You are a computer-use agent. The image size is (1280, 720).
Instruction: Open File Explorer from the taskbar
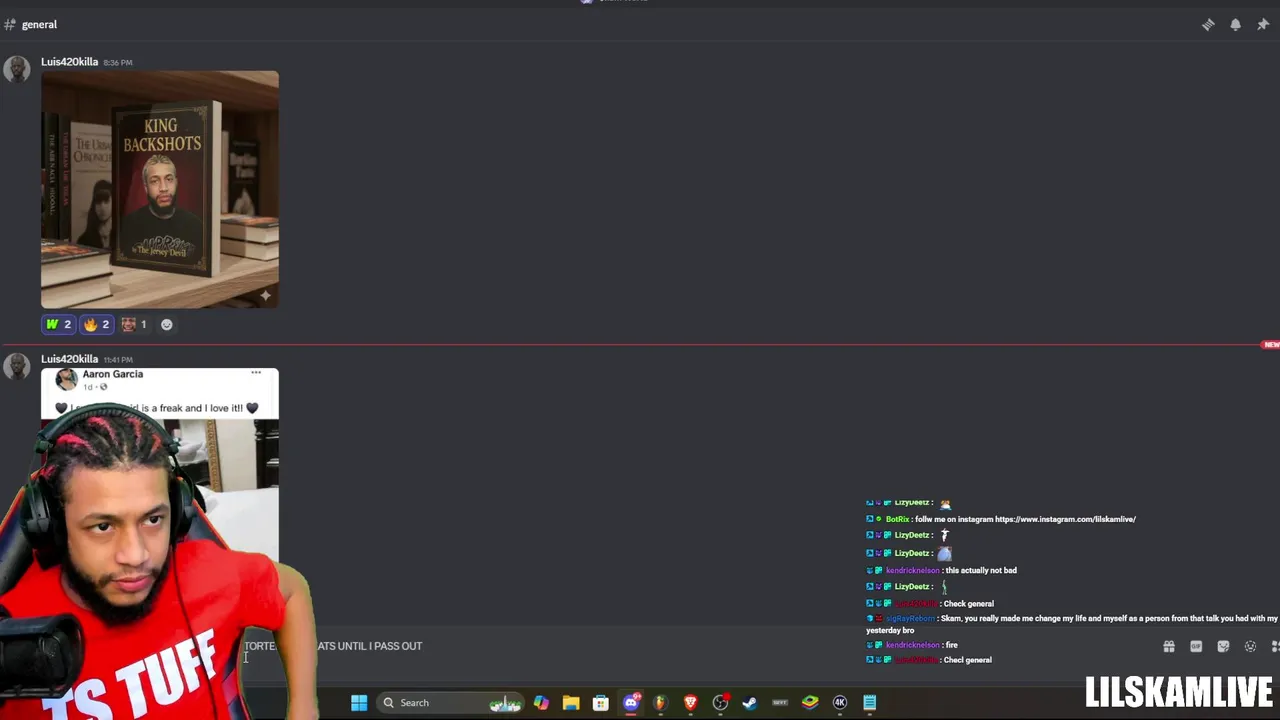(x=571, y=703)
